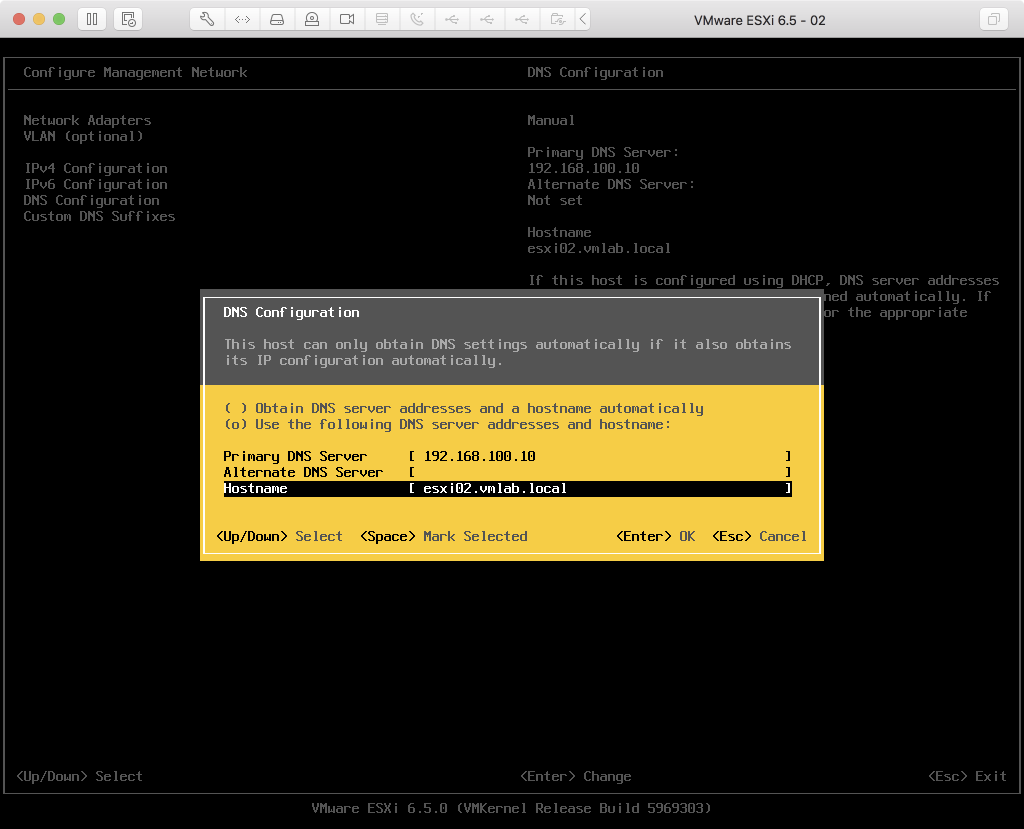
Task: Click the hard disk device icon
Action: (x=277, y=19)
